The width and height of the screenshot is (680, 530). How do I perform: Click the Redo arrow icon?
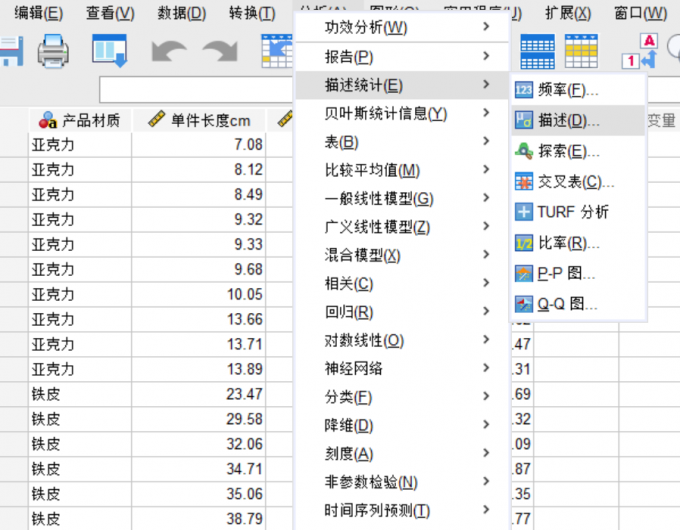point(220,51)
